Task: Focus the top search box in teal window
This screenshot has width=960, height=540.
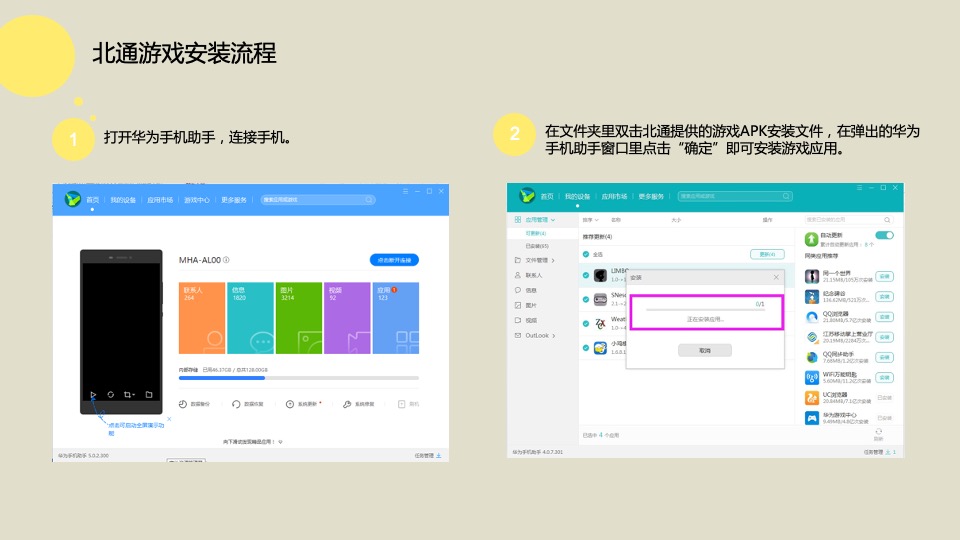Action: [735, 196]
